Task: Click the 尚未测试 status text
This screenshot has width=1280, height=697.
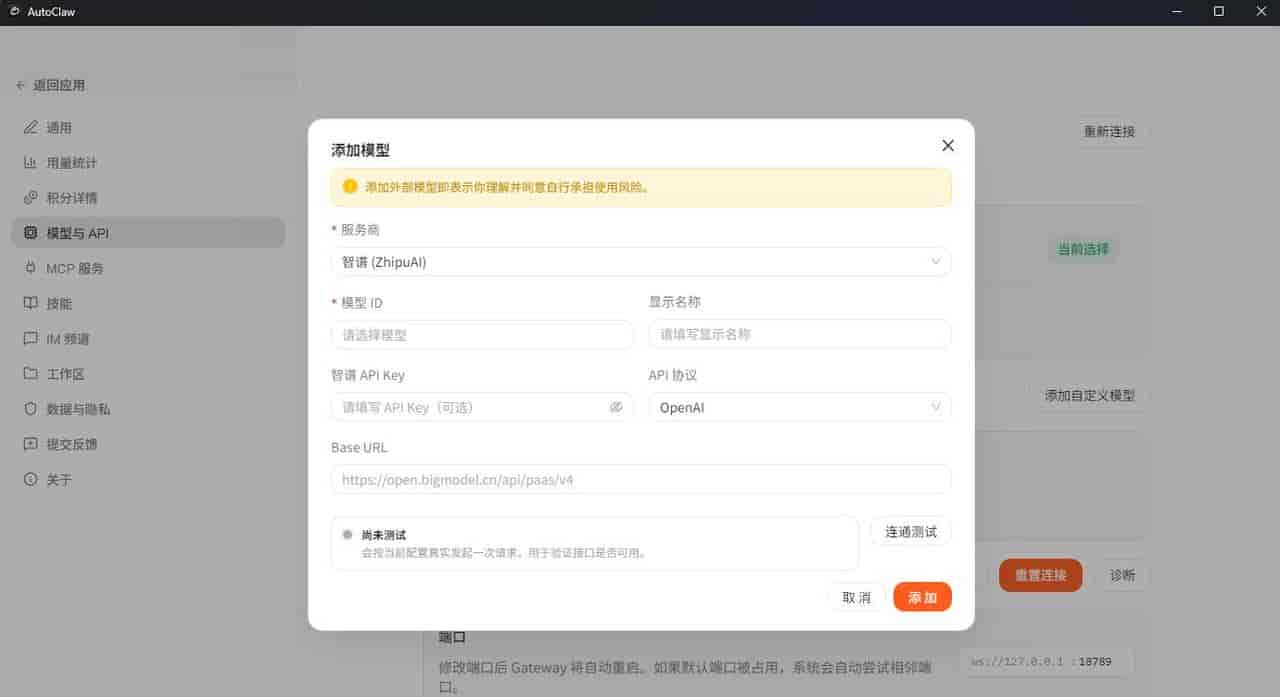Action: point(384,535)
